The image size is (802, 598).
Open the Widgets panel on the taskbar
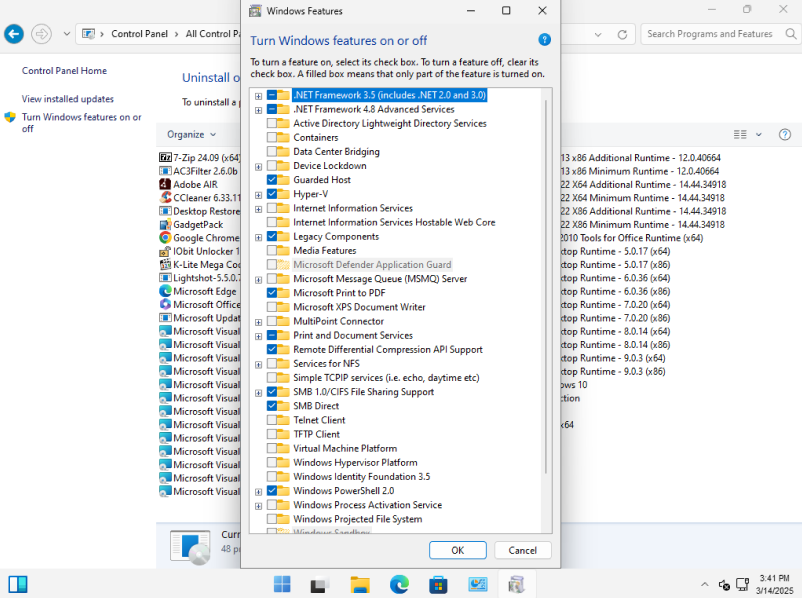tap(18, 584)
